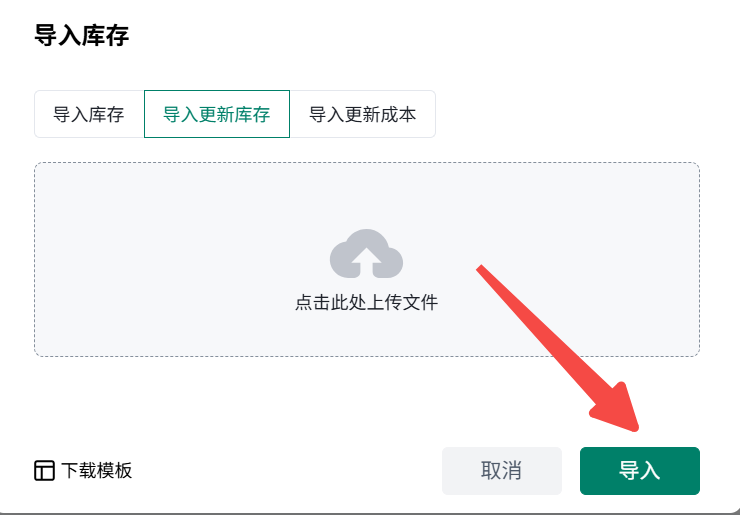Confirm the import with 导入
This screenshot has height=515, width=740.
(x=639, y=471)
